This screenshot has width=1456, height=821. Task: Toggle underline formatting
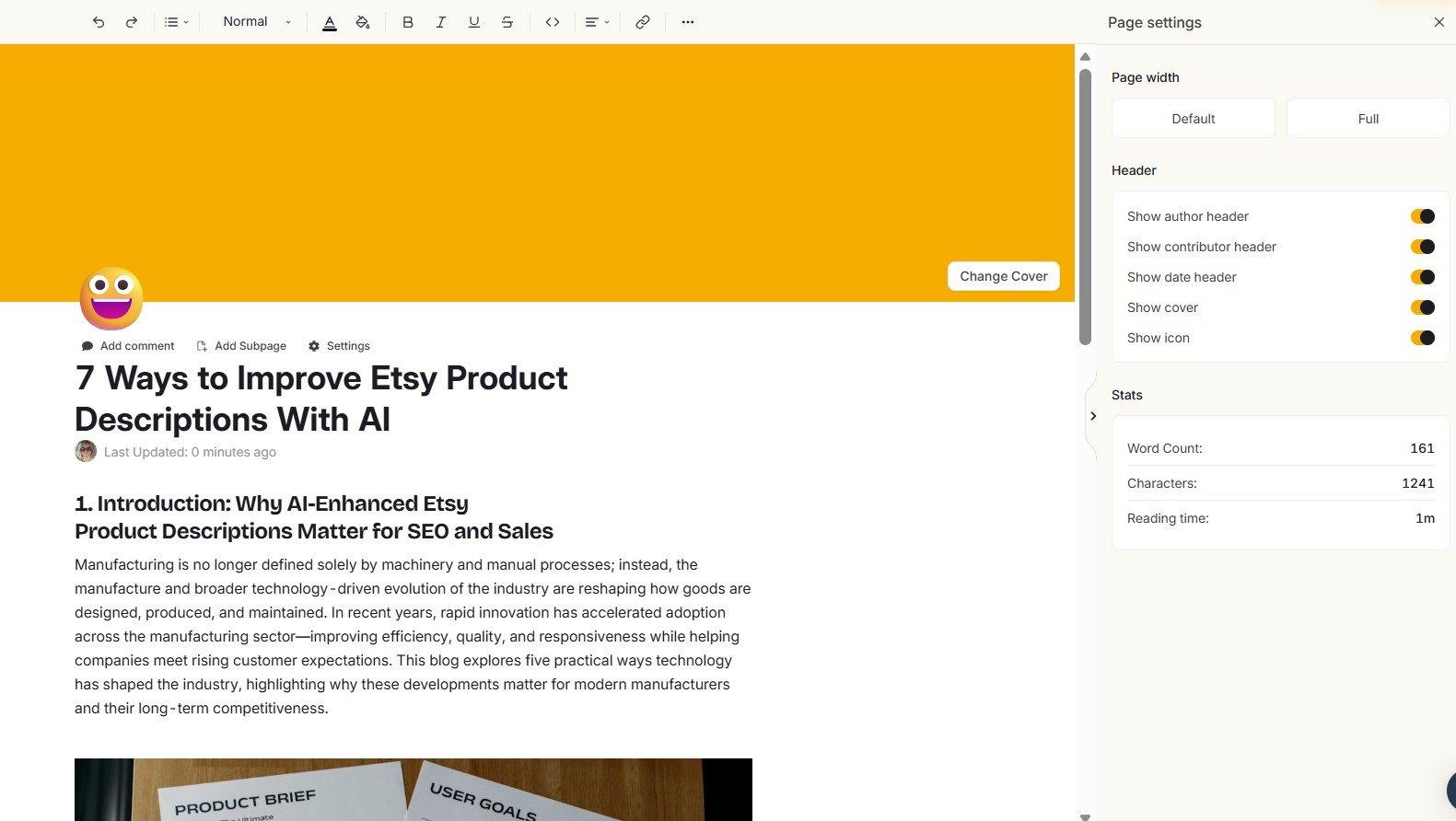474,22
